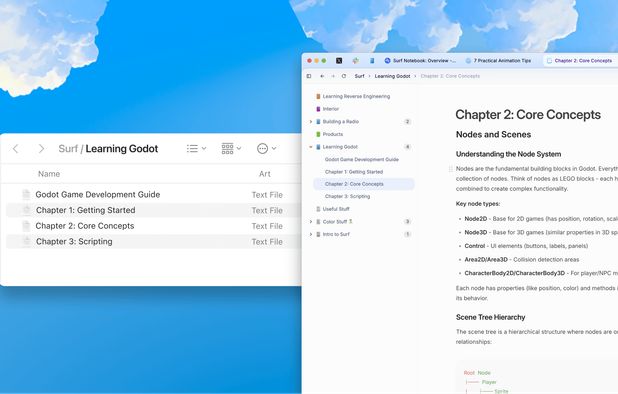Expand the Intro to Surf notebook
This screenshot has width=618, height=394.
click(x=311, y=234)
